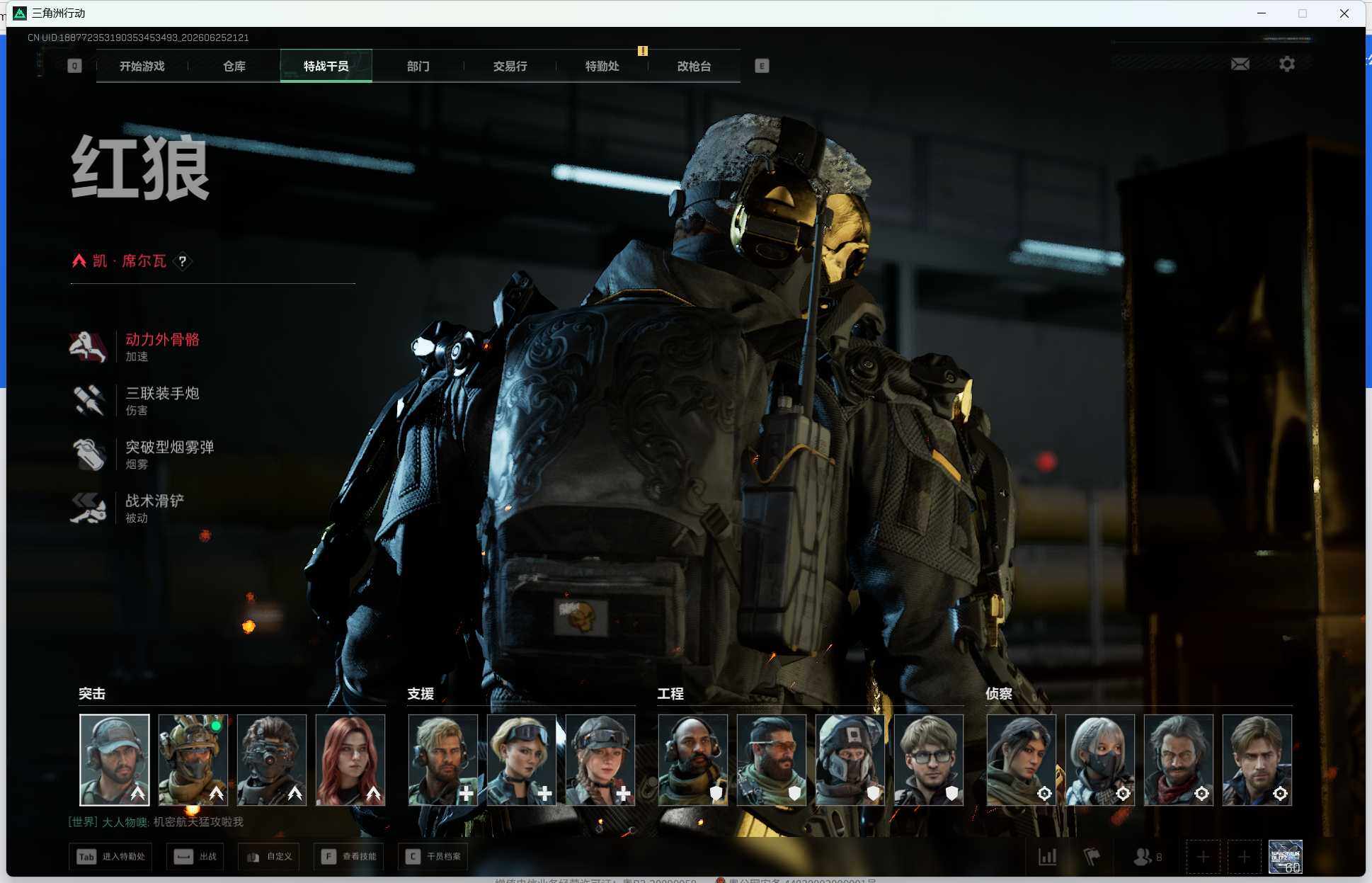Select the 动力外骨骼 skill icon

tap(88, 346)
